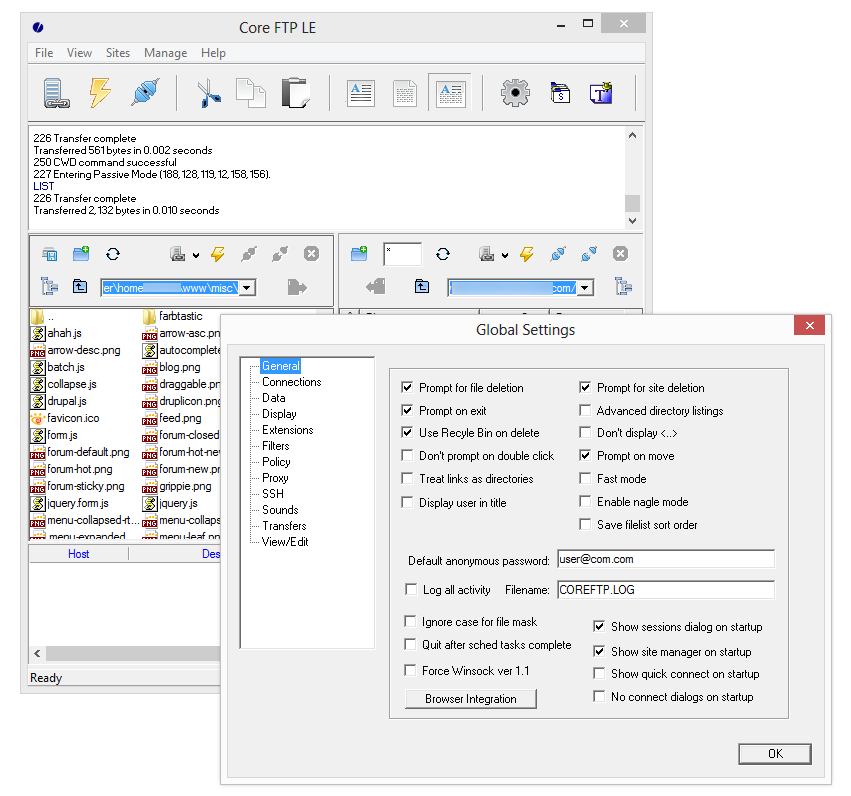Image resolution: width=851 pixels, height=796 pixels.
Task: Click the log pane scrollbar thumb
Action: tap(632, 203)
